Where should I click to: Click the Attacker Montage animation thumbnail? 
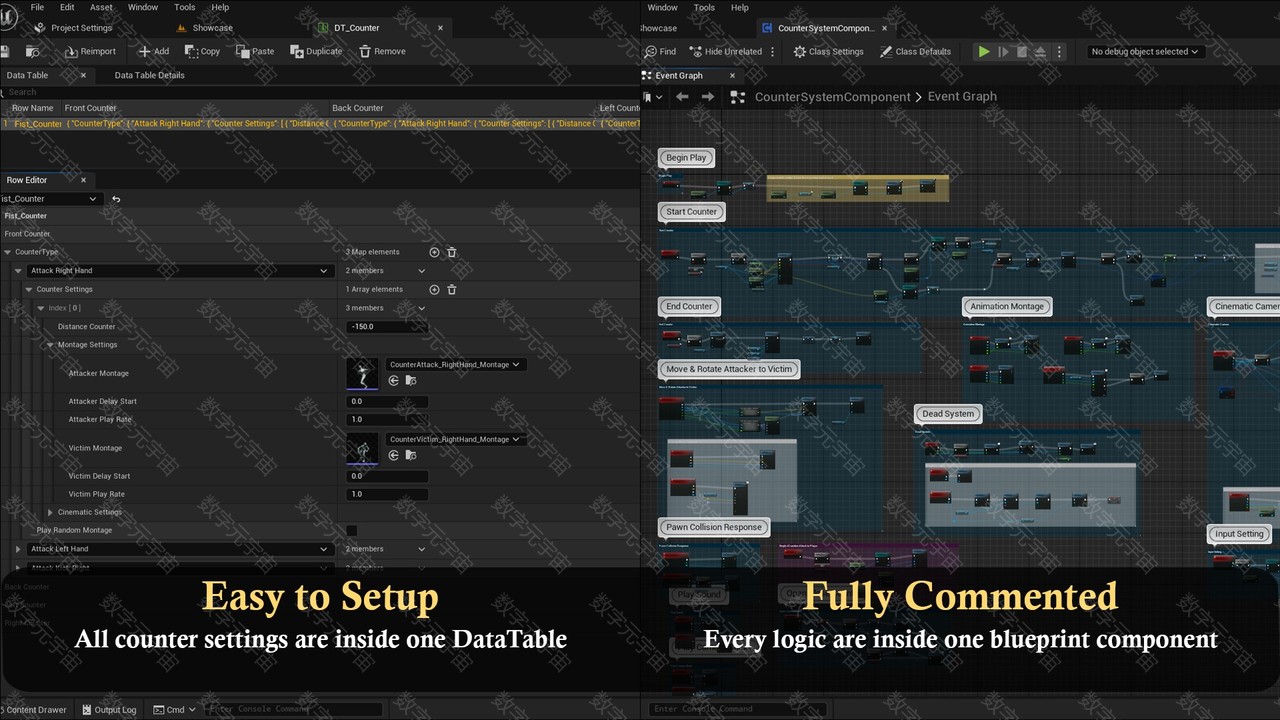coord(362,374)
